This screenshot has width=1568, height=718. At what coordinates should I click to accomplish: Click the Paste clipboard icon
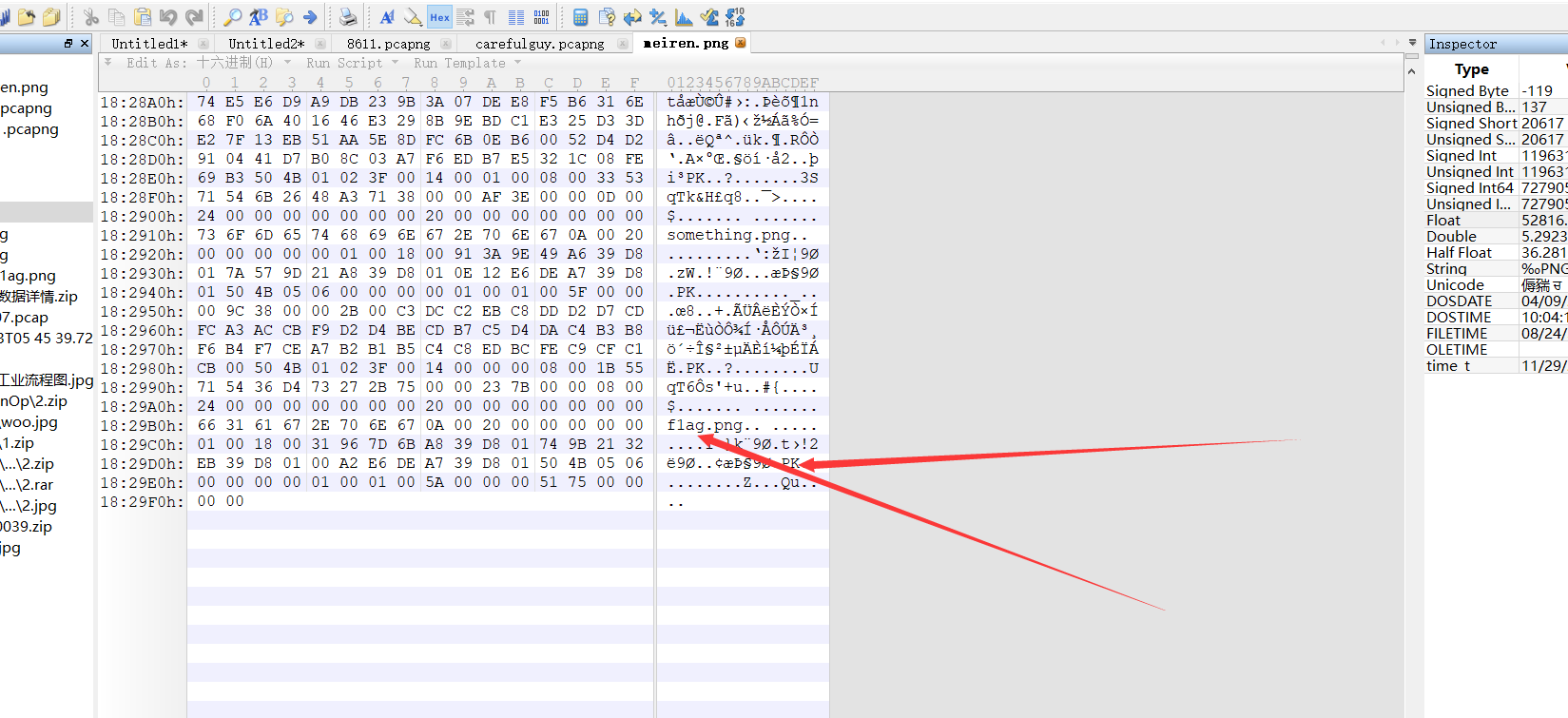click(143, 17)
